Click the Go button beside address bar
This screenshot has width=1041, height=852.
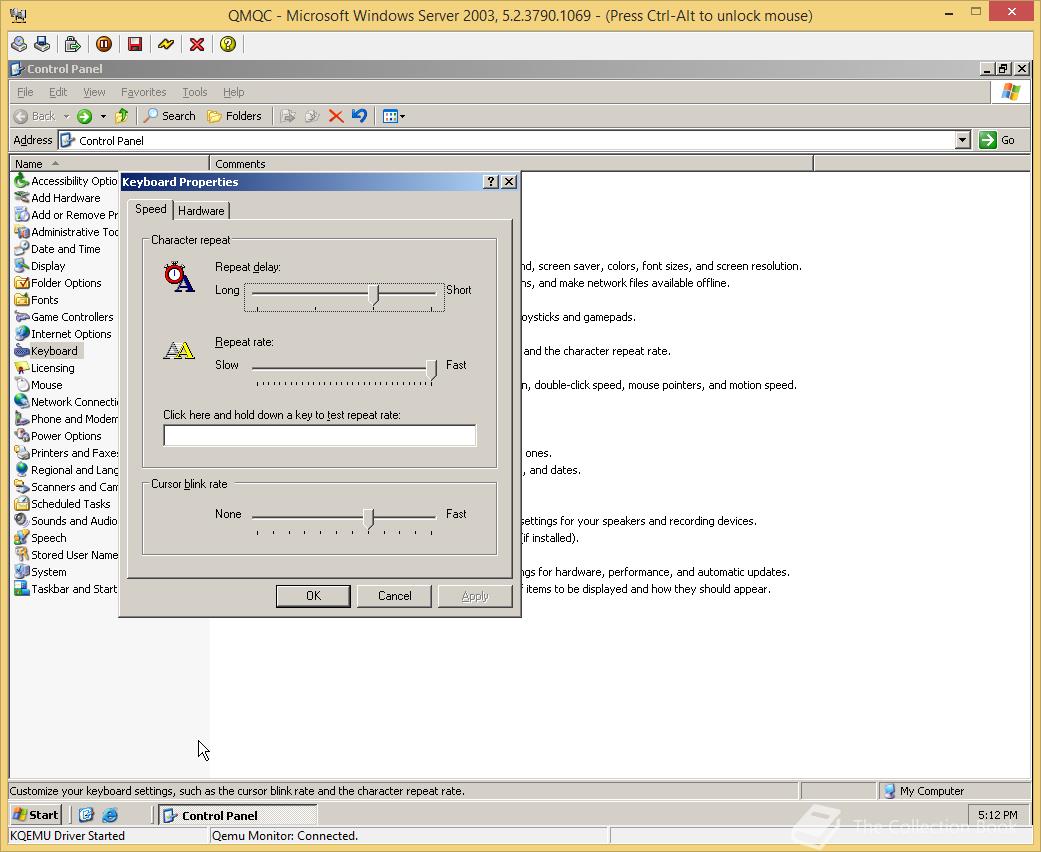click(x=998, y=140)
